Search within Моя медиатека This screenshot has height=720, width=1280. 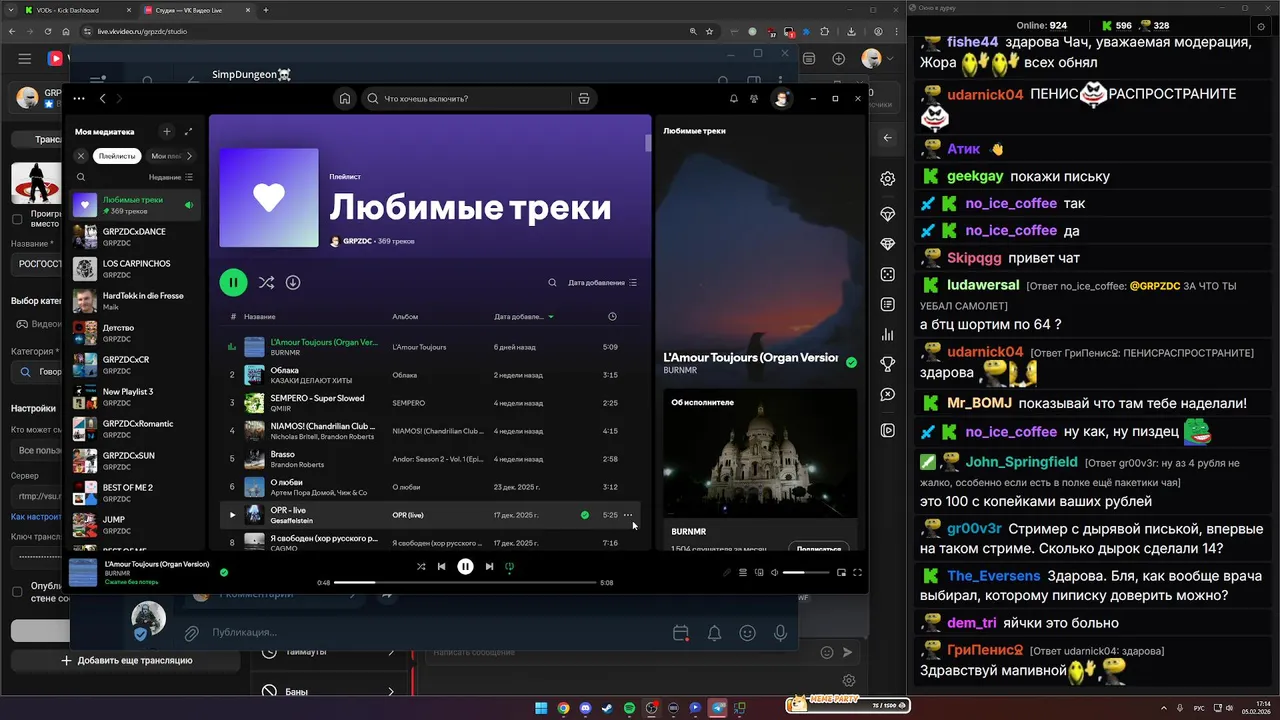(x=82, y=177)
